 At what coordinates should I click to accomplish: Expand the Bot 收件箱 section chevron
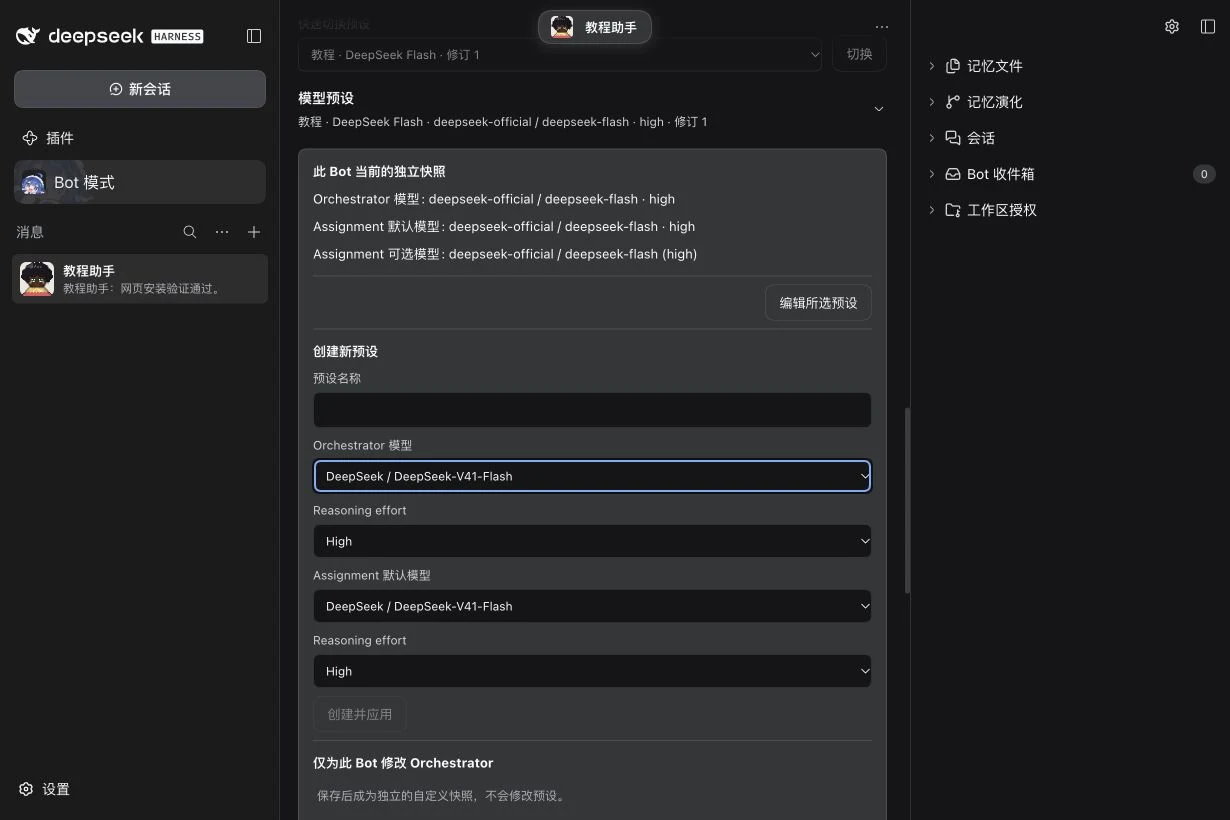(x=932, y=174)
